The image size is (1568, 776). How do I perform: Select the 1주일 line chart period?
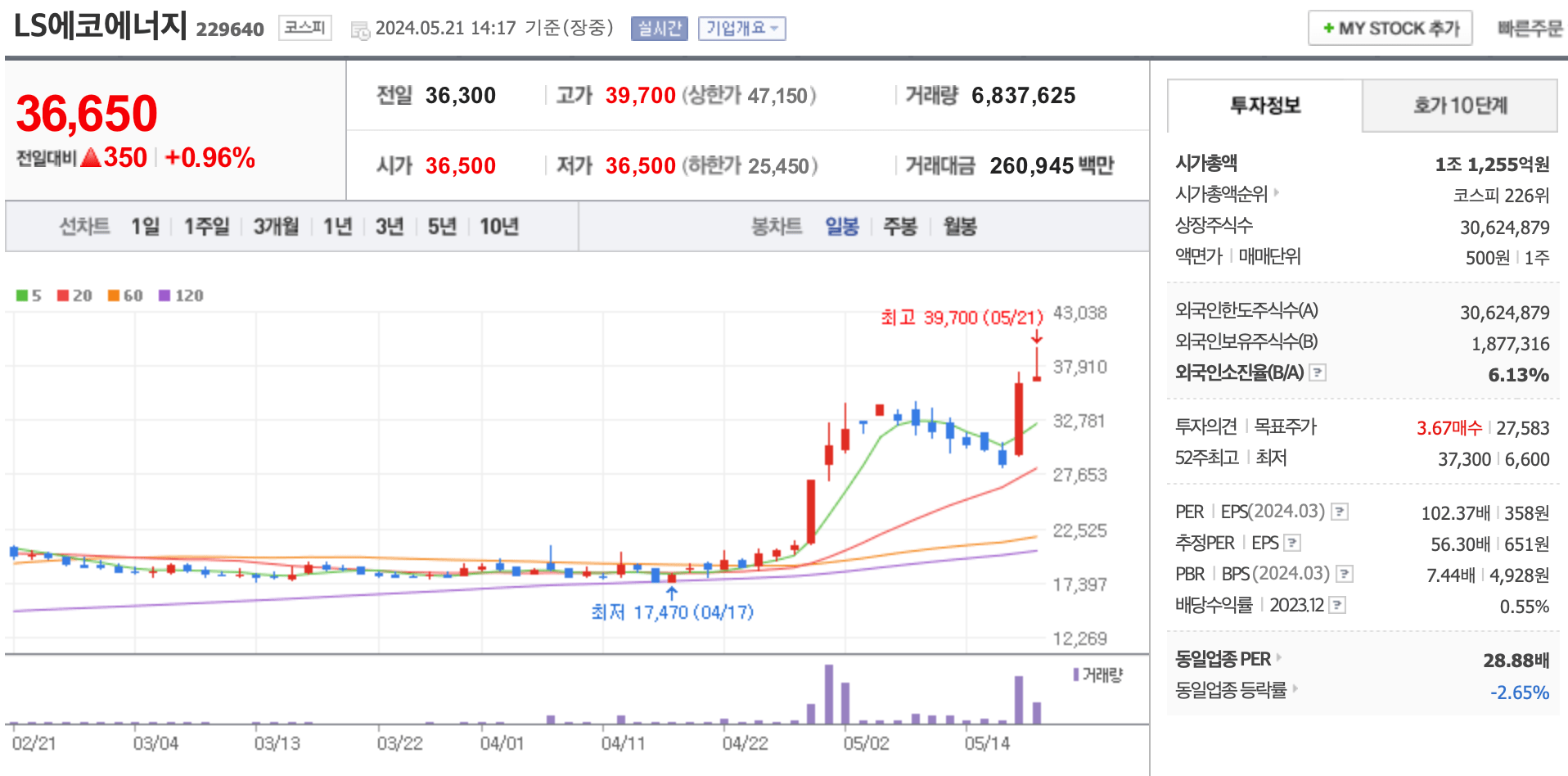tap(206, 227)
